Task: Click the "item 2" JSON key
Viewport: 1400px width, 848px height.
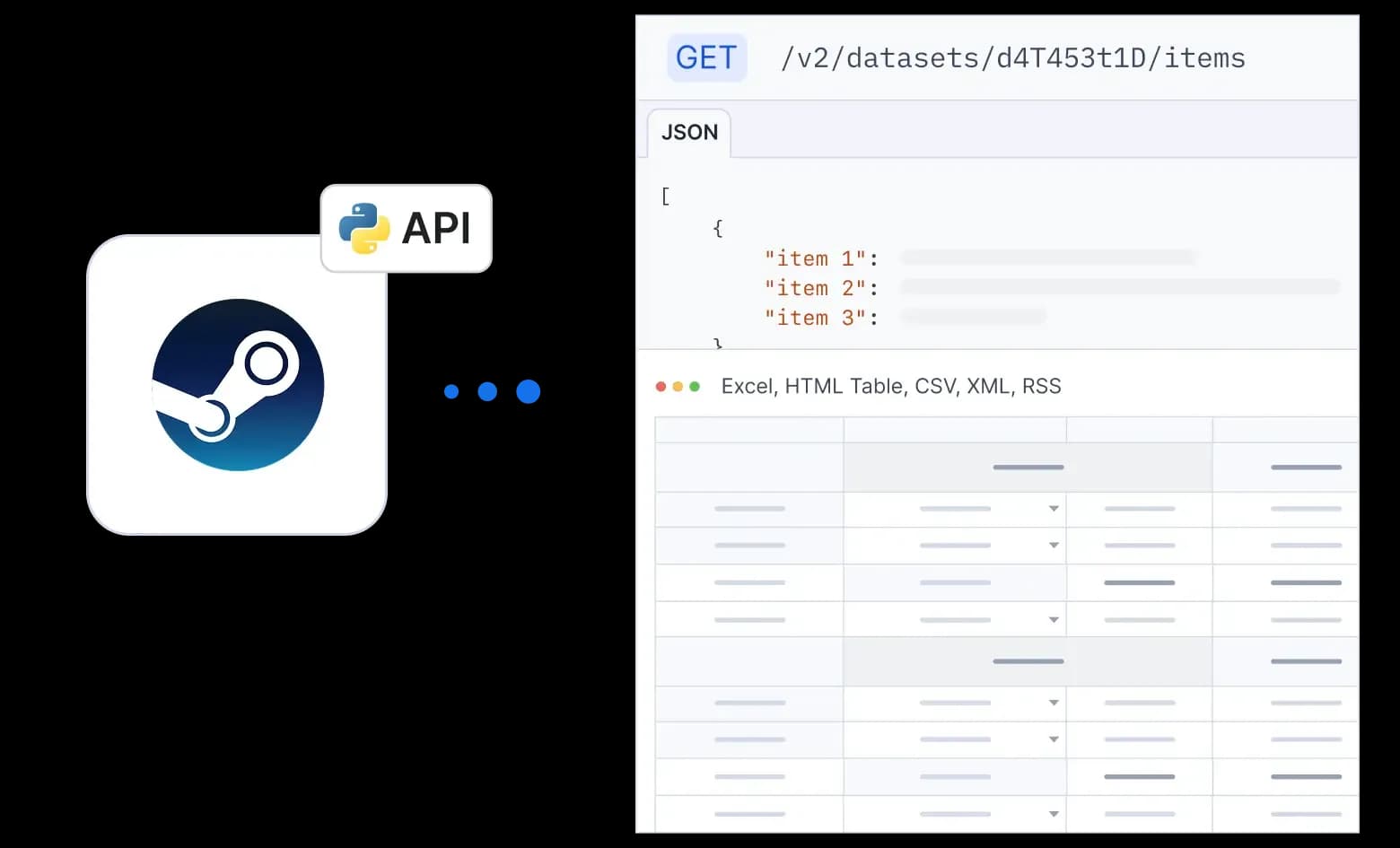Action: click(x=815, y=288)
